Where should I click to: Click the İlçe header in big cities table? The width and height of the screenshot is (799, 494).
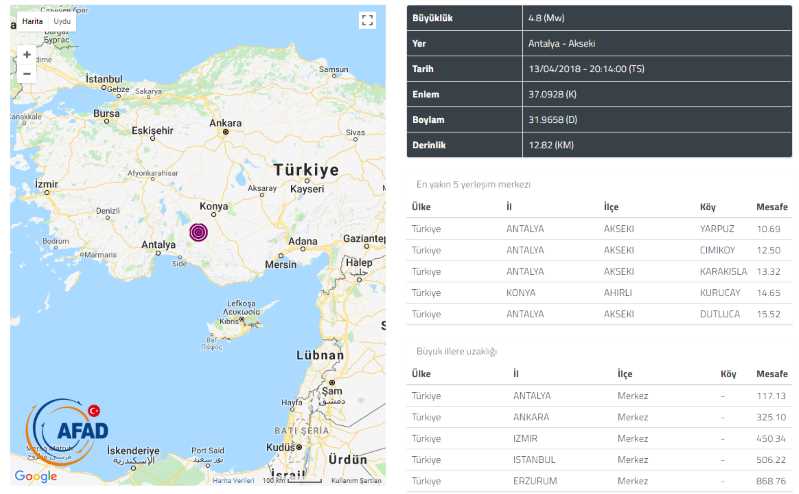pyautogui.click(x=625, y=373)
